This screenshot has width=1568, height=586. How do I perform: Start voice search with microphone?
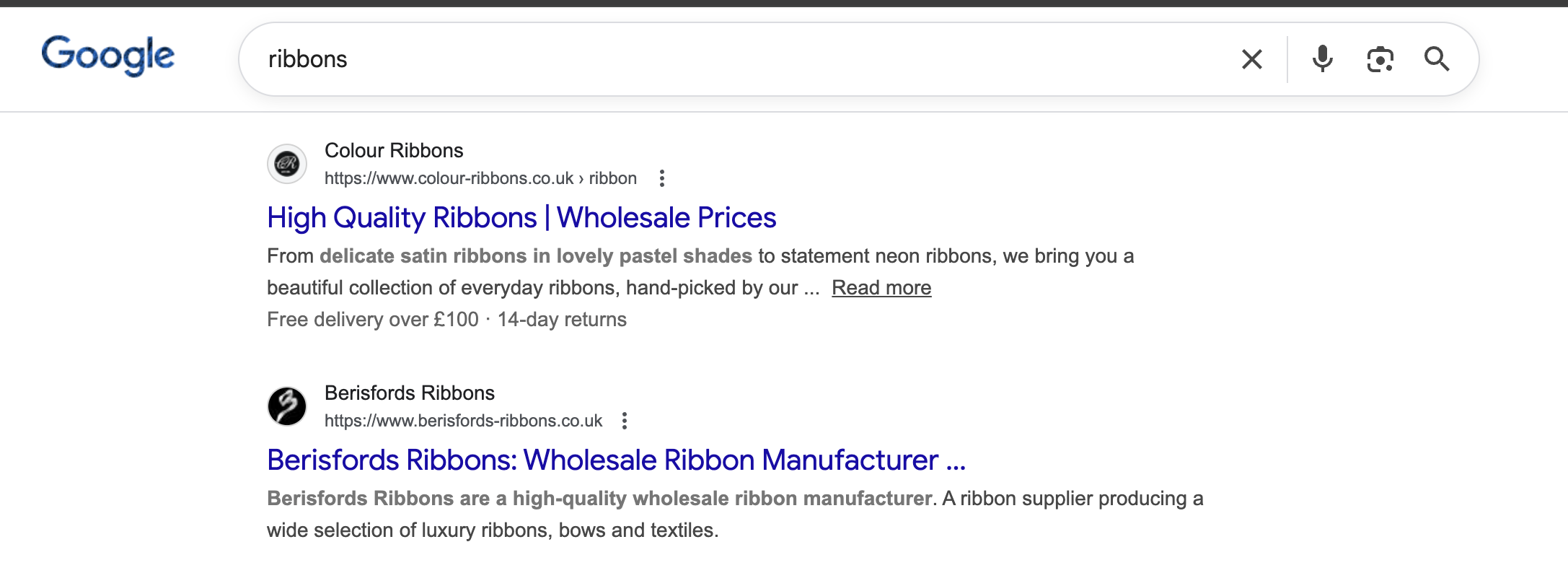pyautogui.click(x=1322, y=59)
